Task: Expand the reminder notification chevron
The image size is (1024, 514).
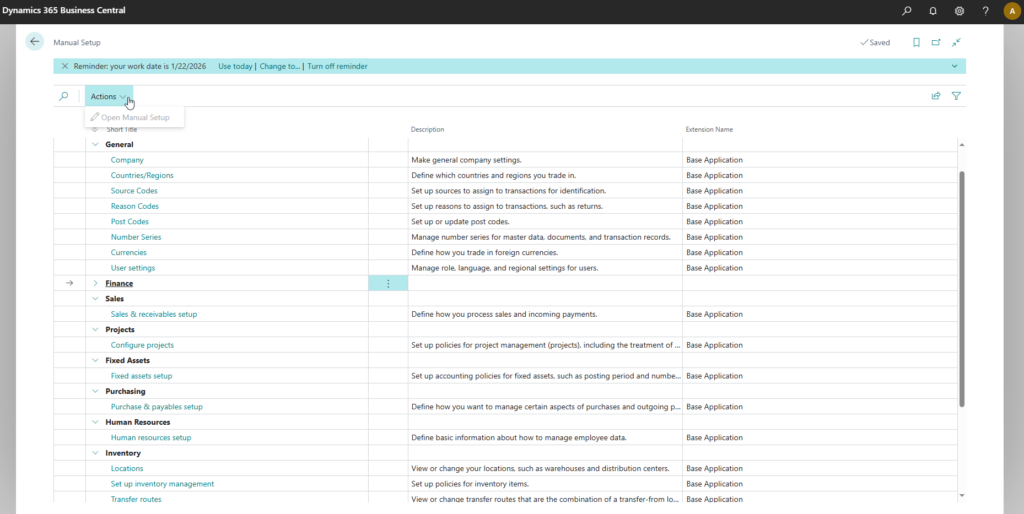Action: click(x=954, y=66)
